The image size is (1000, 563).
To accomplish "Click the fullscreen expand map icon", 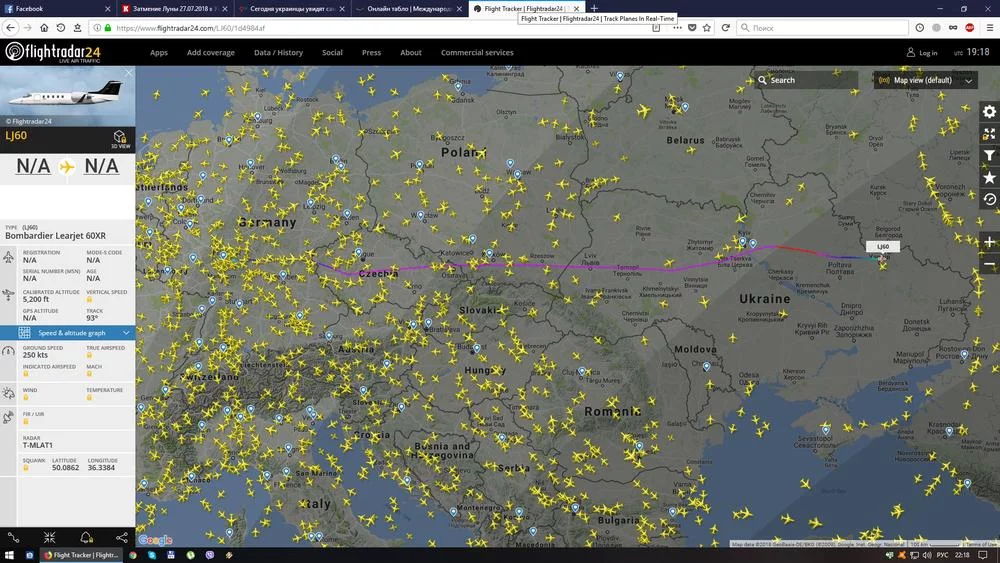I will click(x=989, y=134).
